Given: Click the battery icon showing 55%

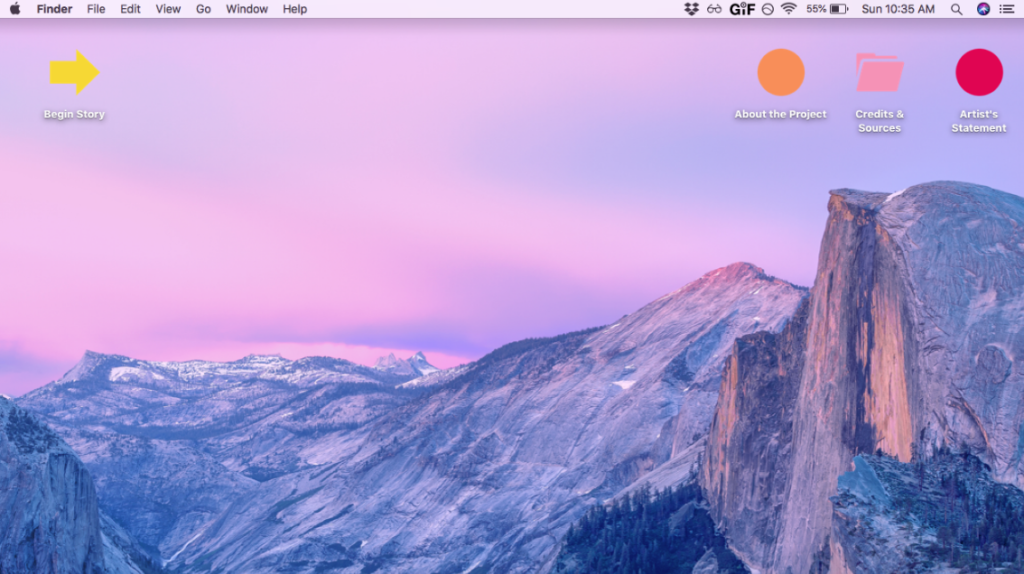Looking at the screenshot, I should 839,9.
